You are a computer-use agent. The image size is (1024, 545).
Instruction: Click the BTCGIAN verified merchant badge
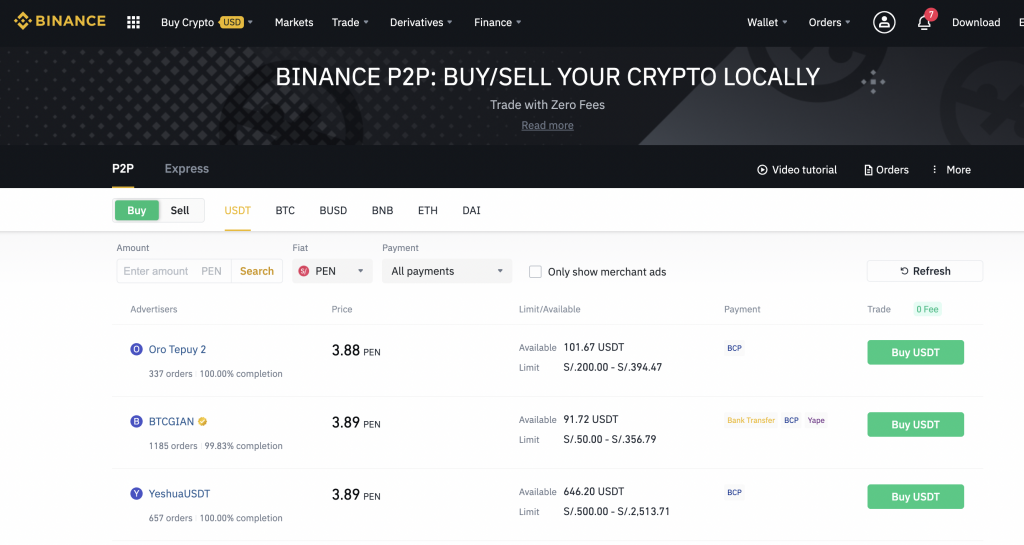[x=202, y=422]
